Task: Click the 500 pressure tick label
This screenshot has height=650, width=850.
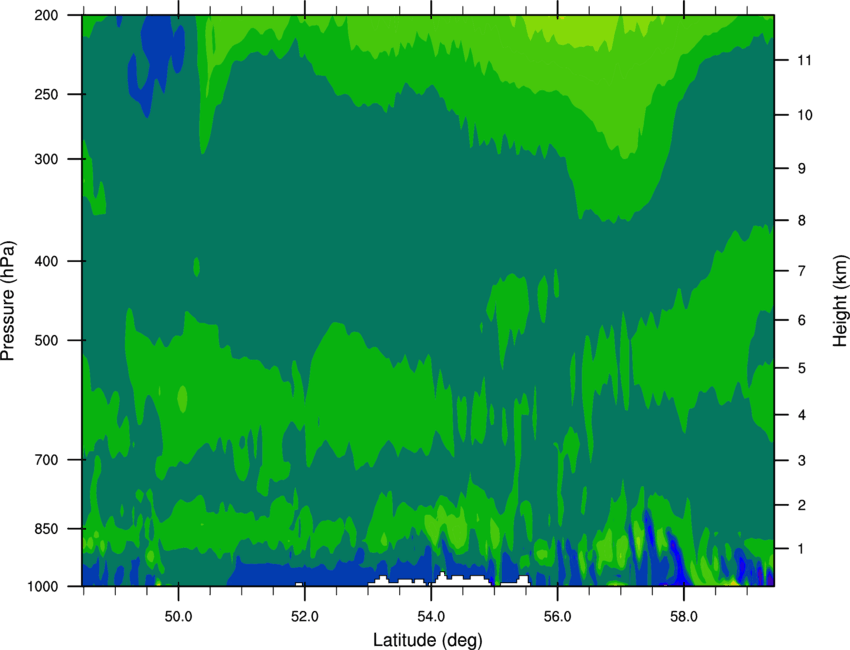Action: [46, 340]
